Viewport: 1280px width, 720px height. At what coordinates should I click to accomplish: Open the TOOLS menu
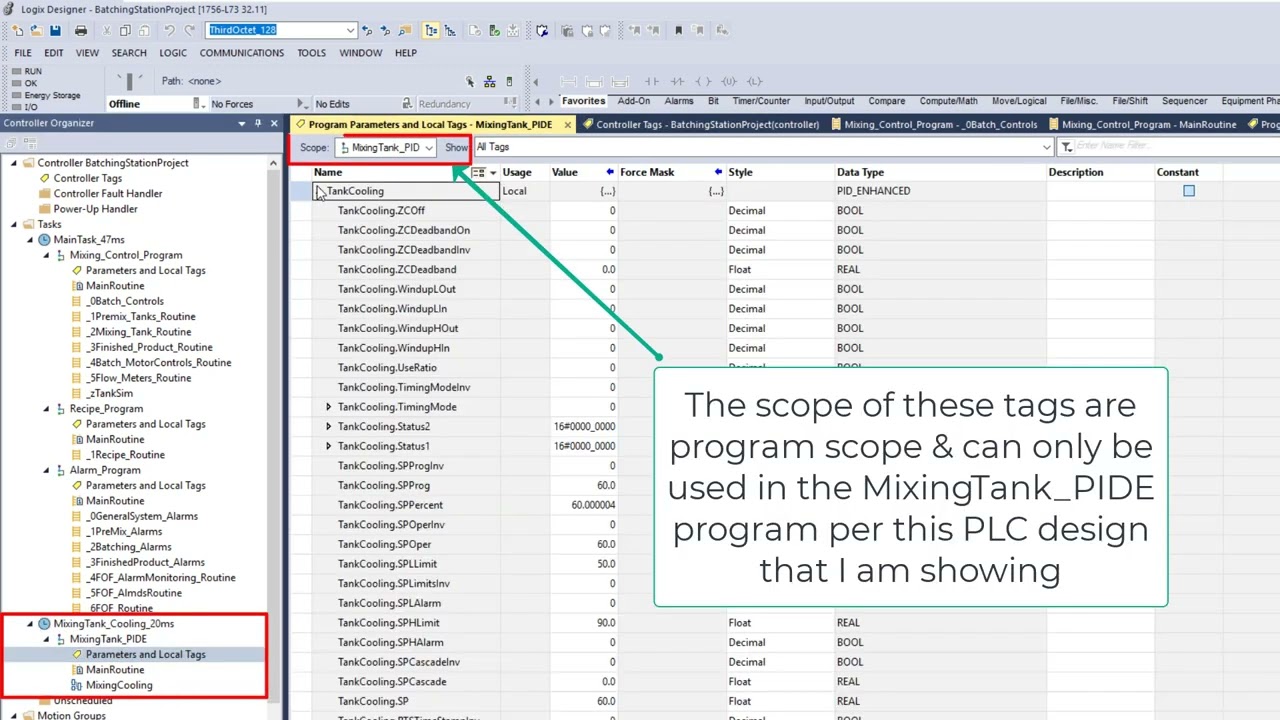coord(311,53)
